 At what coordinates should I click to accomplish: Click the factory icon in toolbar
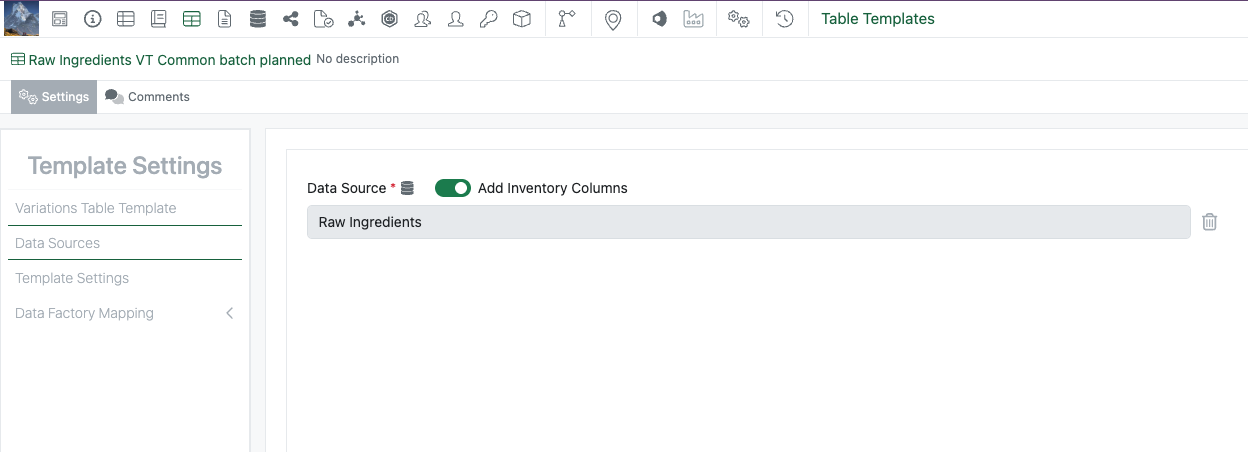[x=693, y=19]
